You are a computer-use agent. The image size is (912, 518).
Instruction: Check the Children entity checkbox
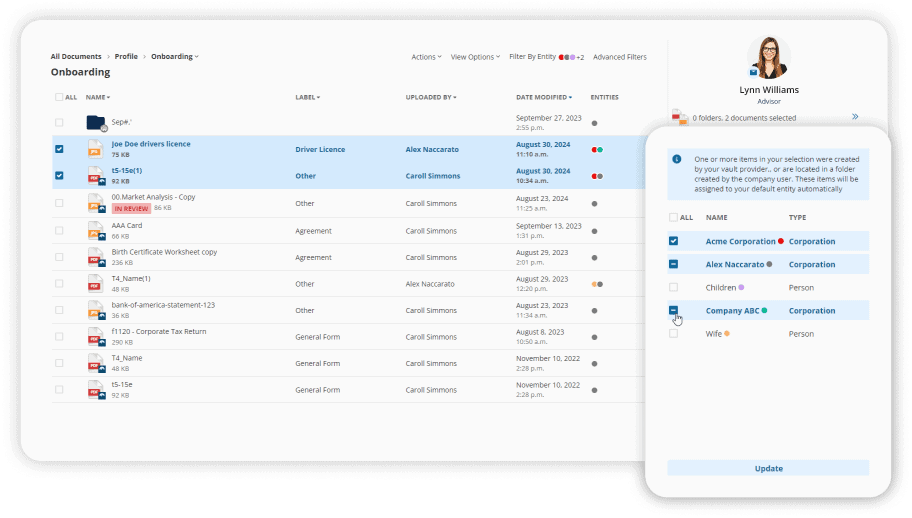pyautogui.click(x=674, y=287)
